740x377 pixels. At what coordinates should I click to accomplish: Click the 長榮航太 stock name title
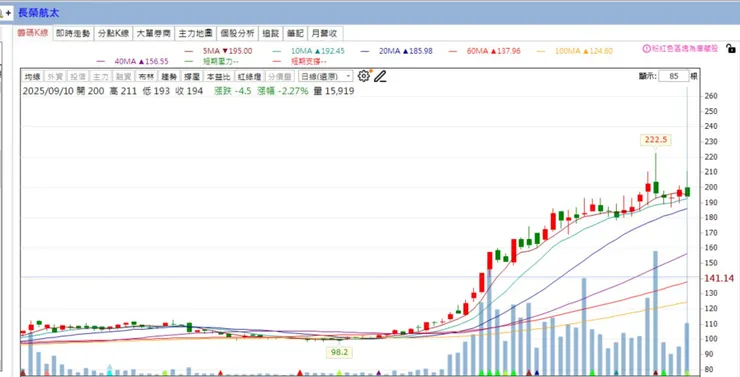[39, 13]
